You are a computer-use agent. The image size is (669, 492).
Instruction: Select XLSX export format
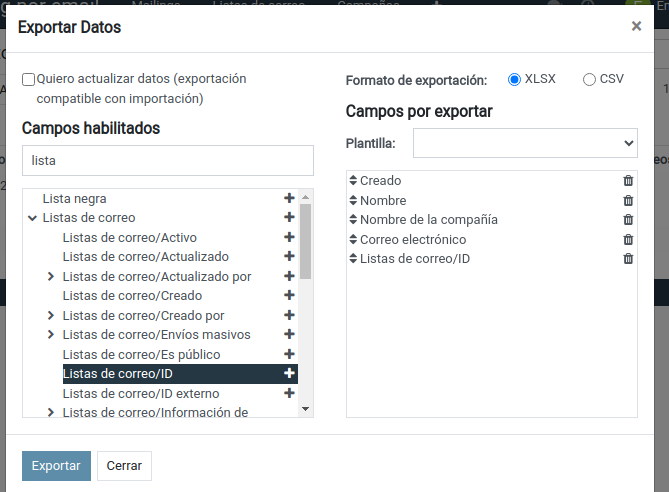tap(515, 79)
